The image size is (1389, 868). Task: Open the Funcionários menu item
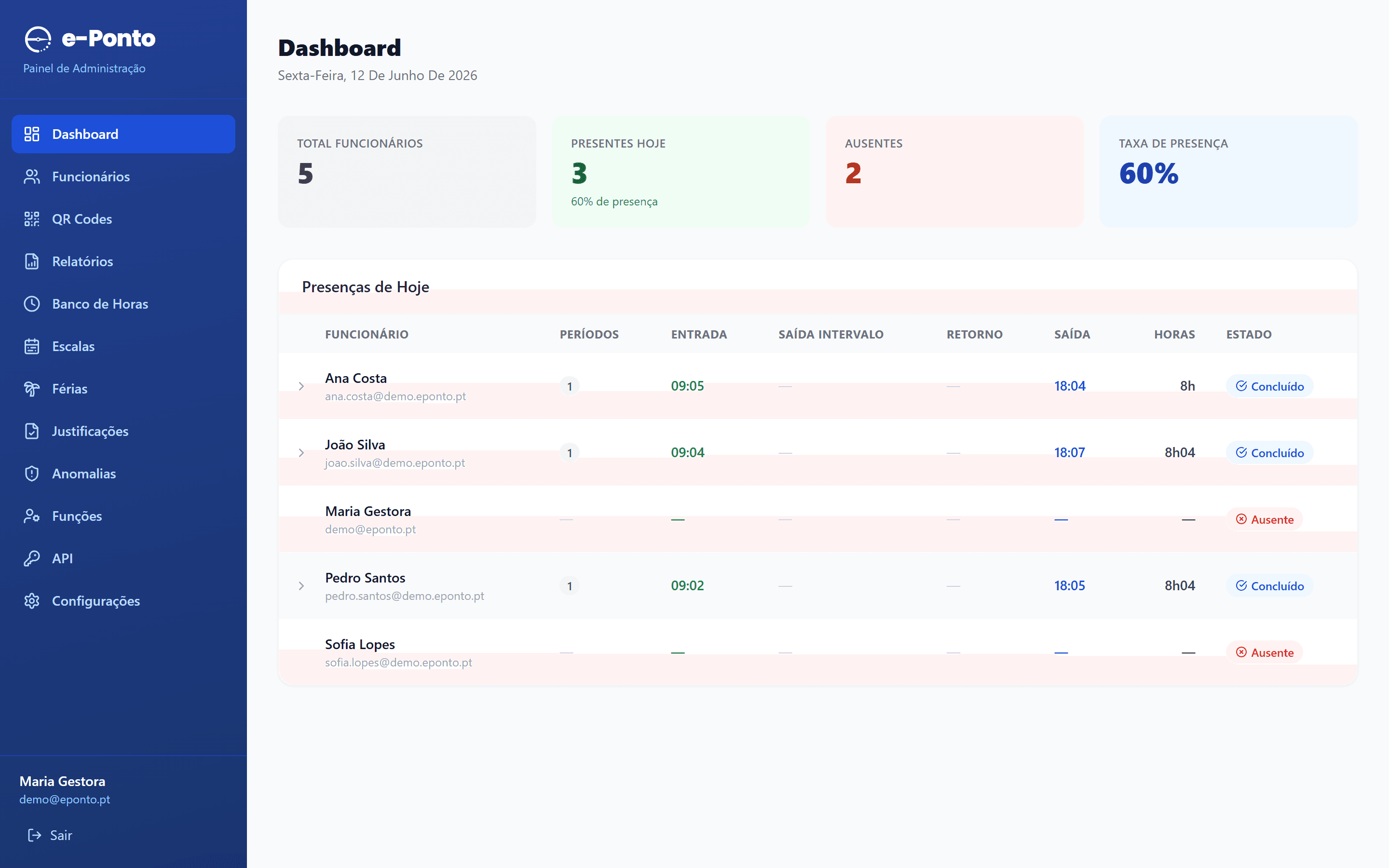[123, 176]
